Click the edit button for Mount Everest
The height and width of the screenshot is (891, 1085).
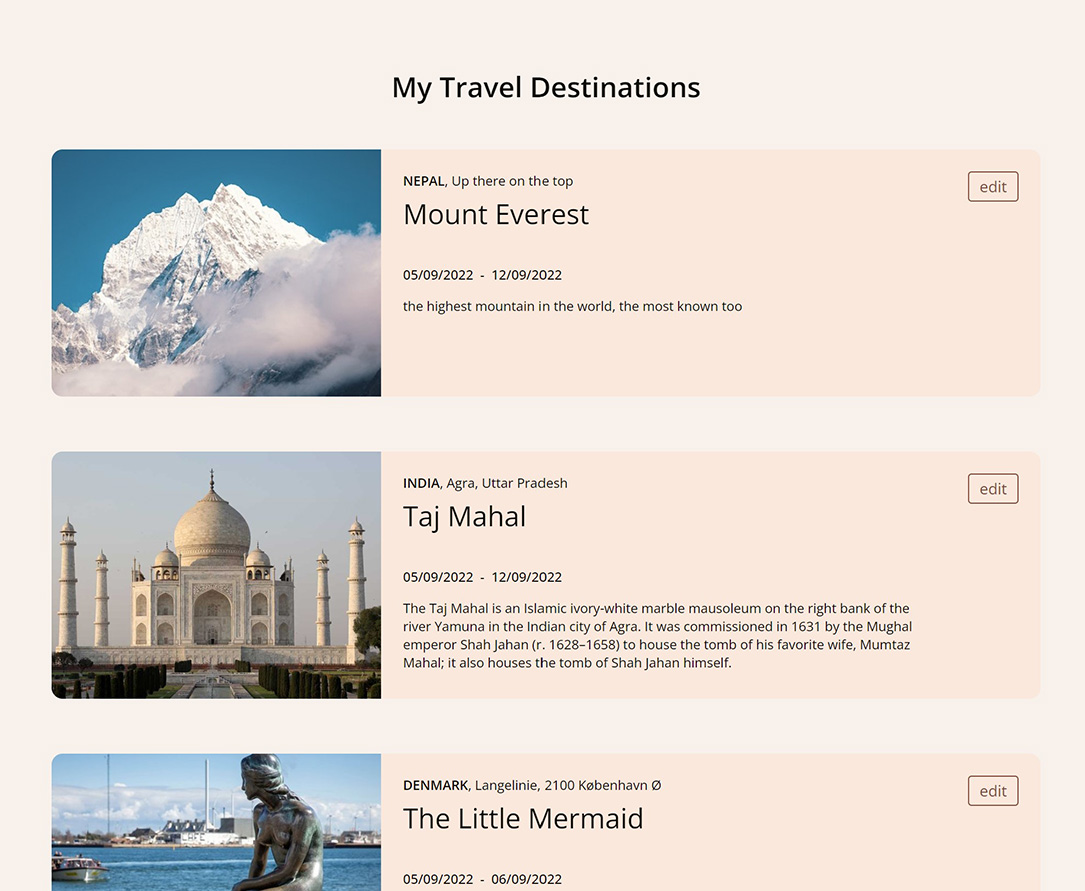click(992, 186)
